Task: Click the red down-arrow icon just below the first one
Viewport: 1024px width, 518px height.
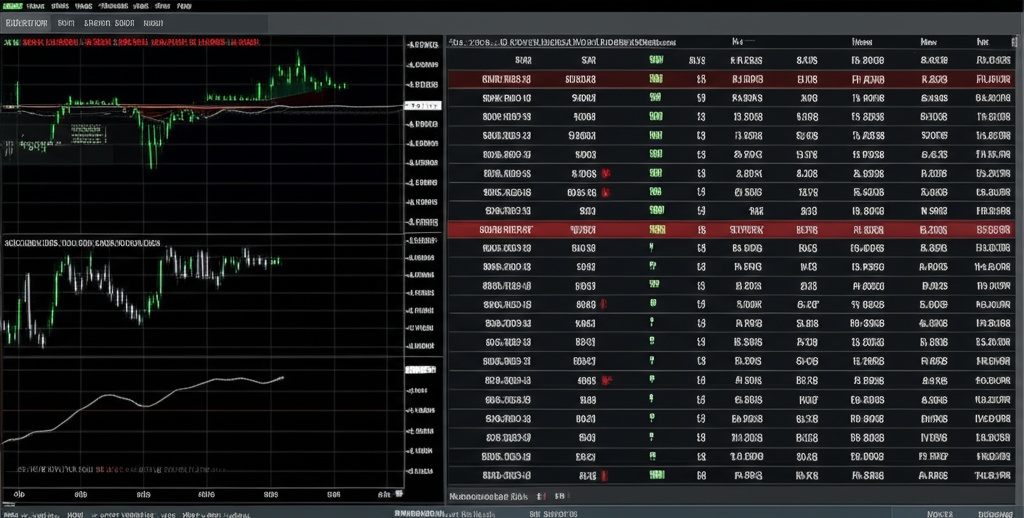Action: point(604,190)
